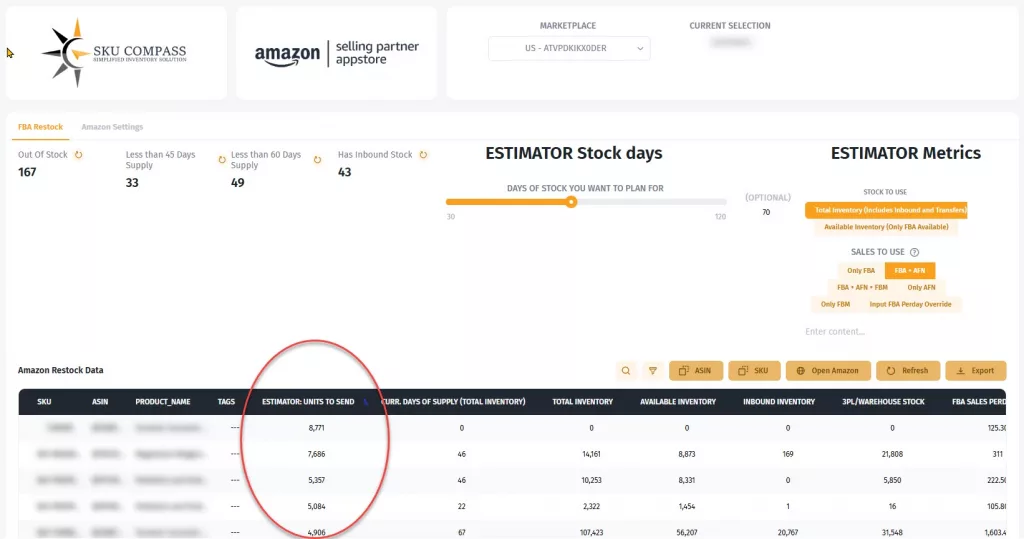Open the FBA Restock tab
This screenshot has height=539, width=1024.
click(40, 127)
